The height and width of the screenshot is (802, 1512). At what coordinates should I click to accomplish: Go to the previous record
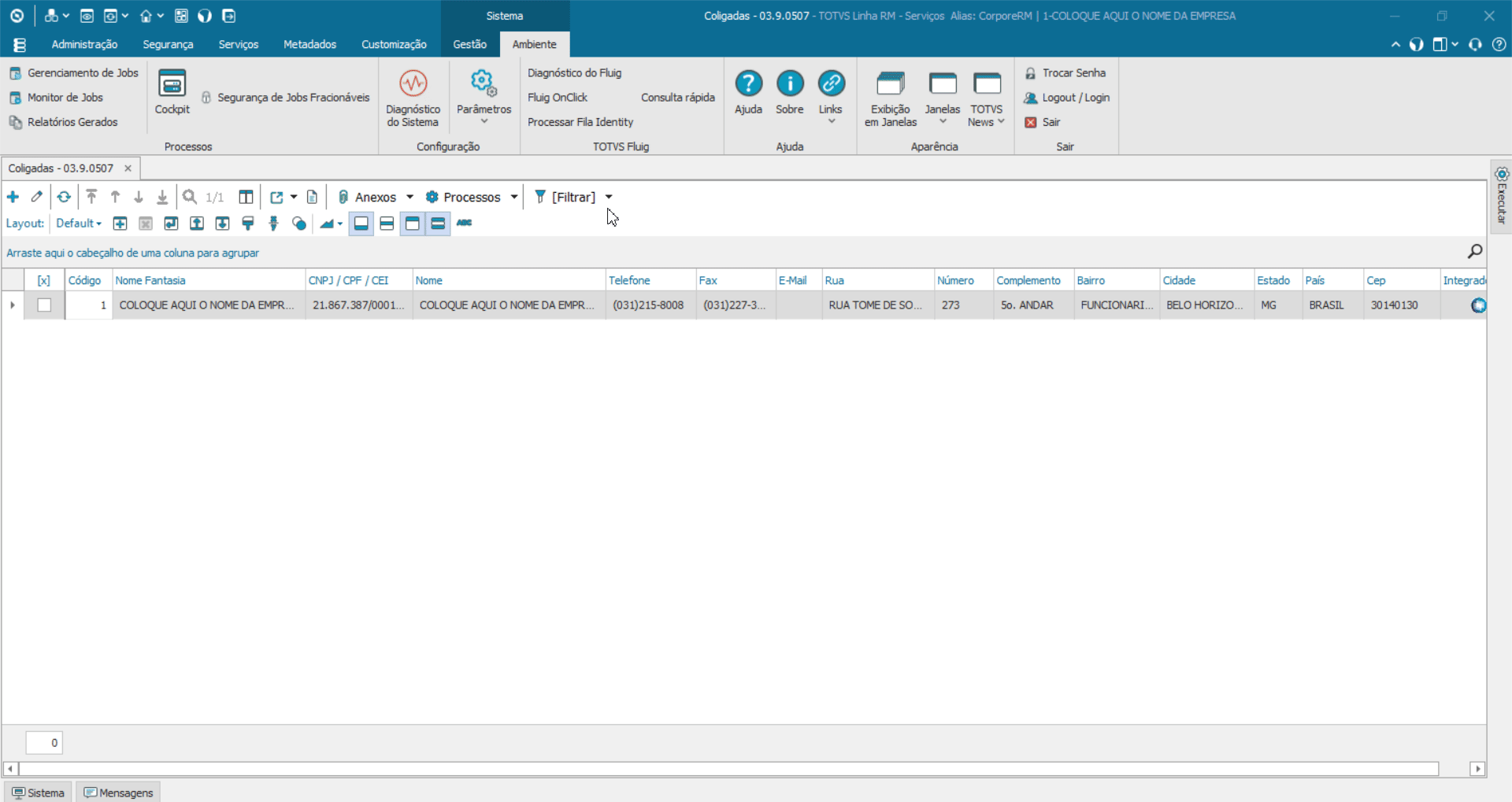point(115,197)
